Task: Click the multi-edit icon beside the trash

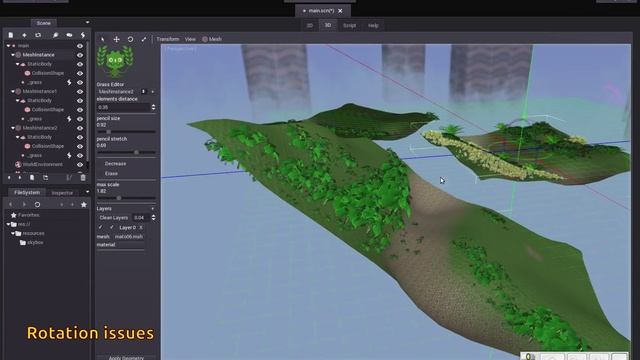Action: [69, 178]
